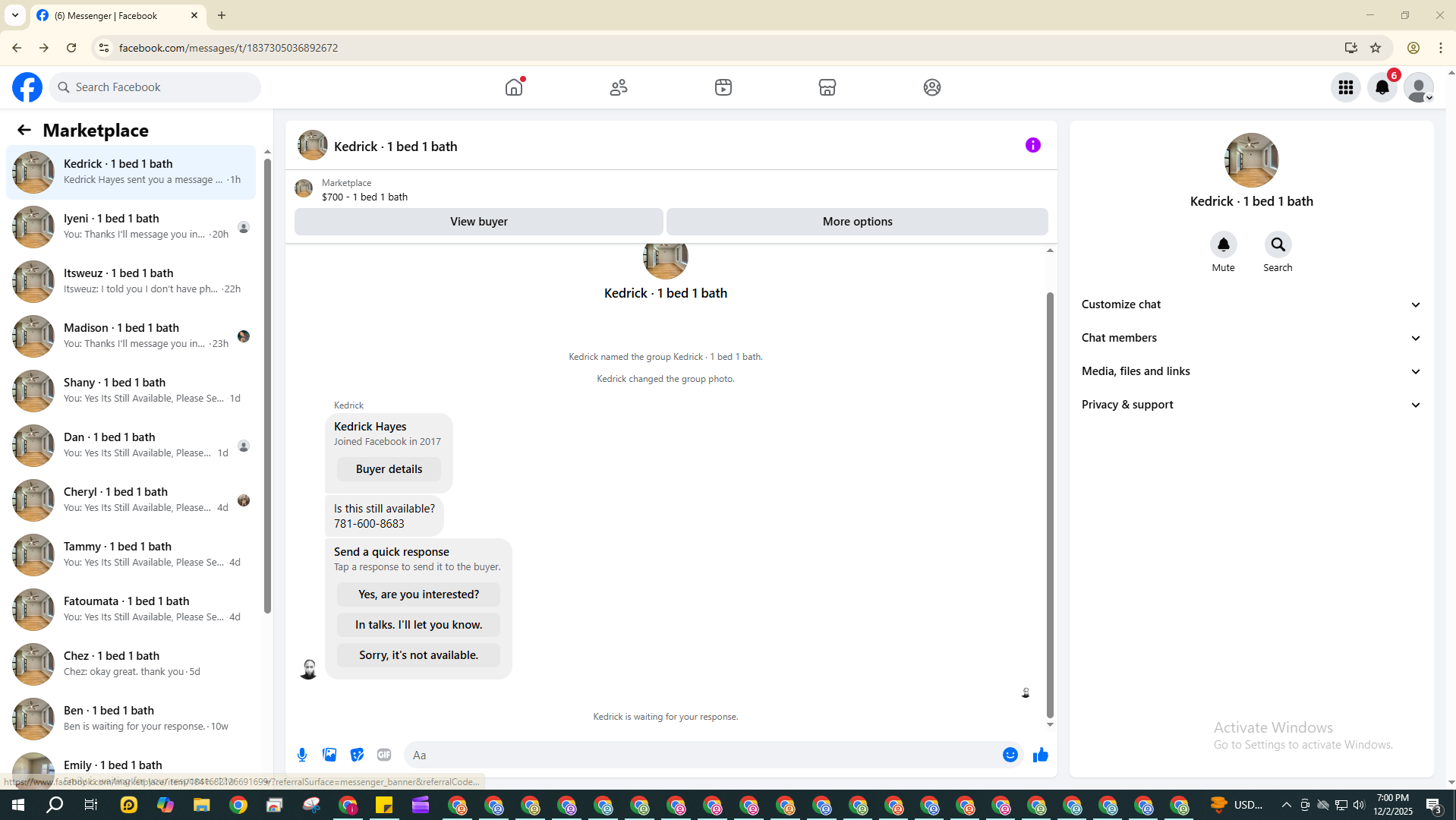The width and height of the screenshot is (1456, 820).
Task: Select the Kedrick · 1 bed 1 bath chat row
Action: tap(131, 172)
